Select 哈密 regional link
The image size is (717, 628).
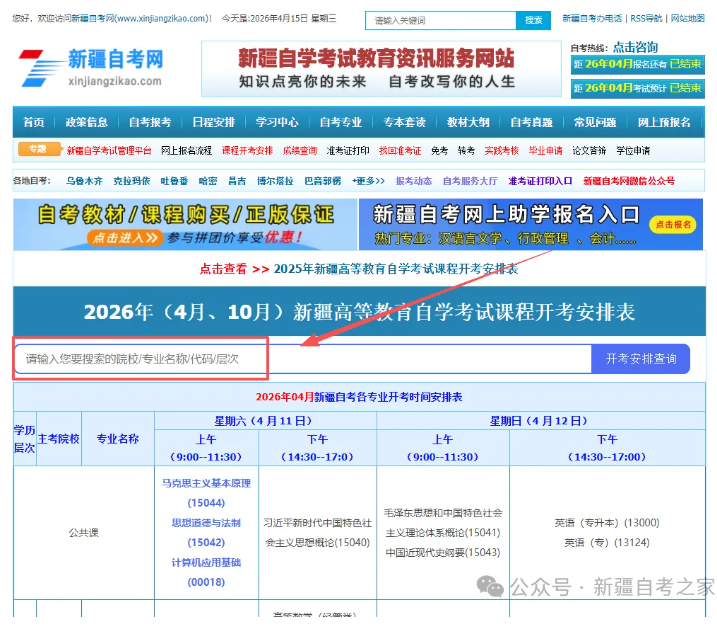tap(208, 181)
